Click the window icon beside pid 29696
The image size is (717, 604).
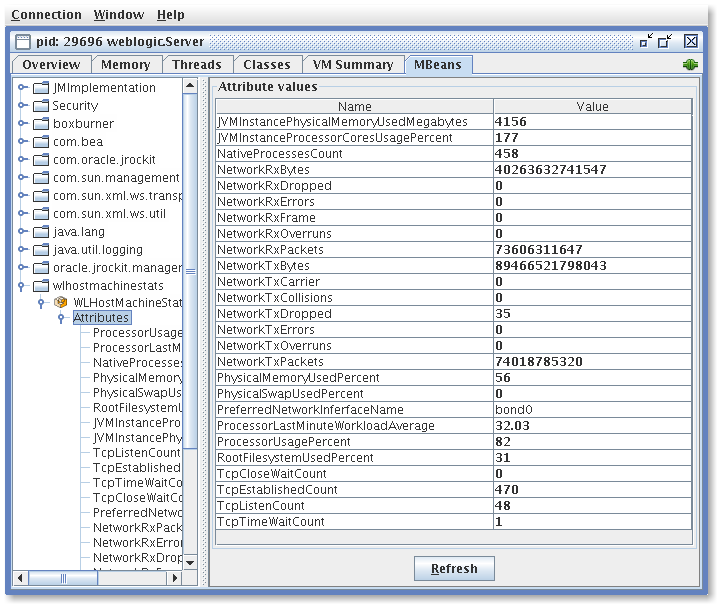pos(23,42)
